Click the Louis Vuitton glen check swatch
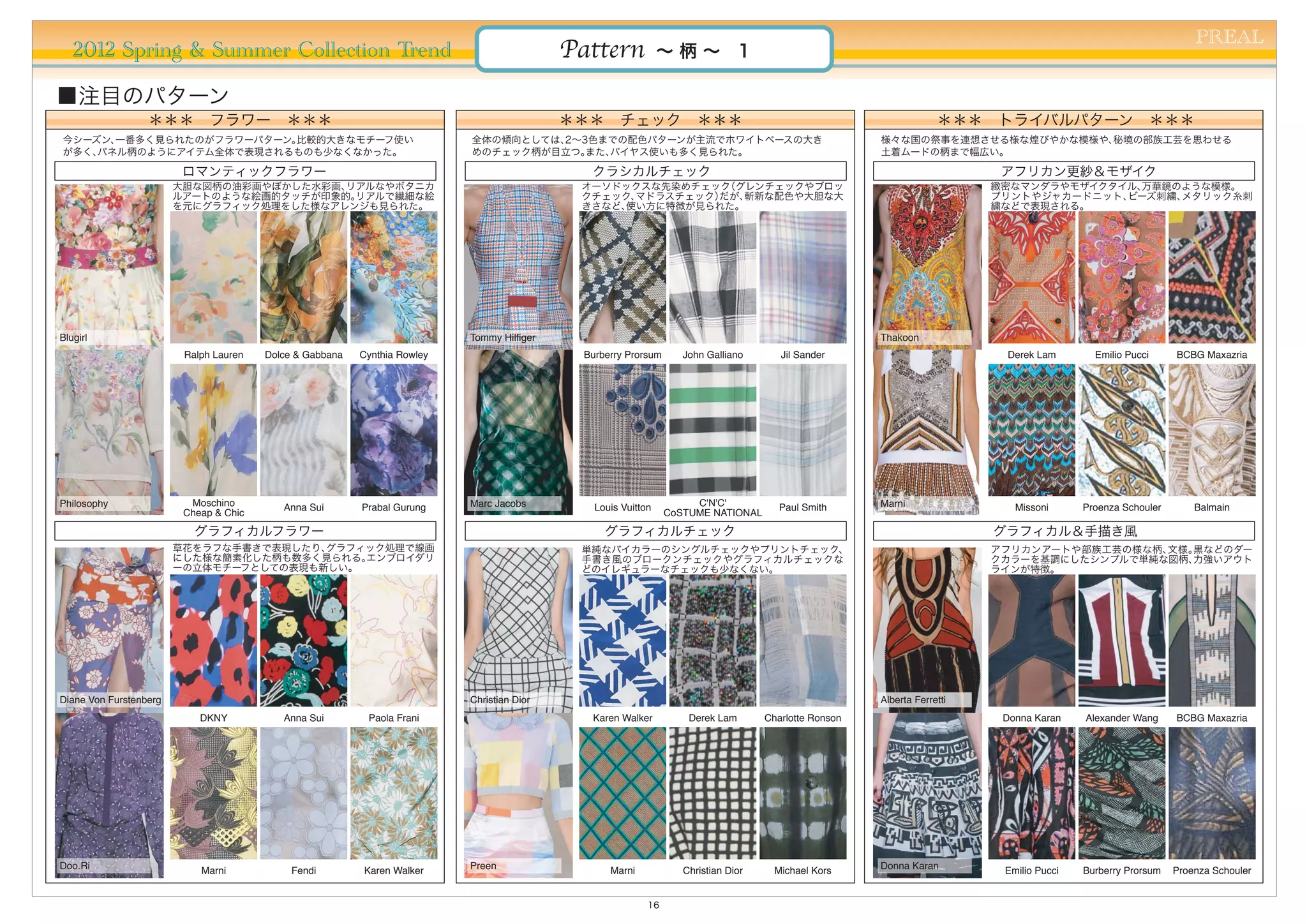 623,430
